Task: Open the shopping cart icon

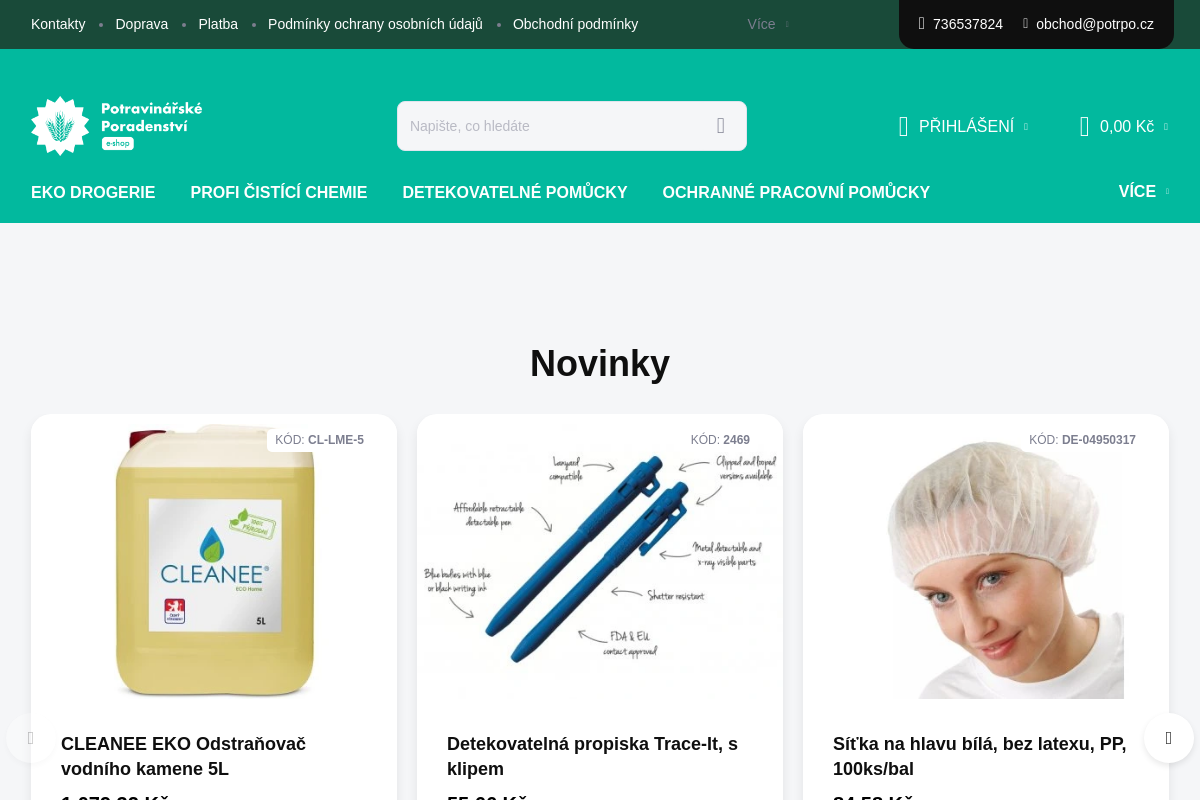Action: coord(1084,126)
